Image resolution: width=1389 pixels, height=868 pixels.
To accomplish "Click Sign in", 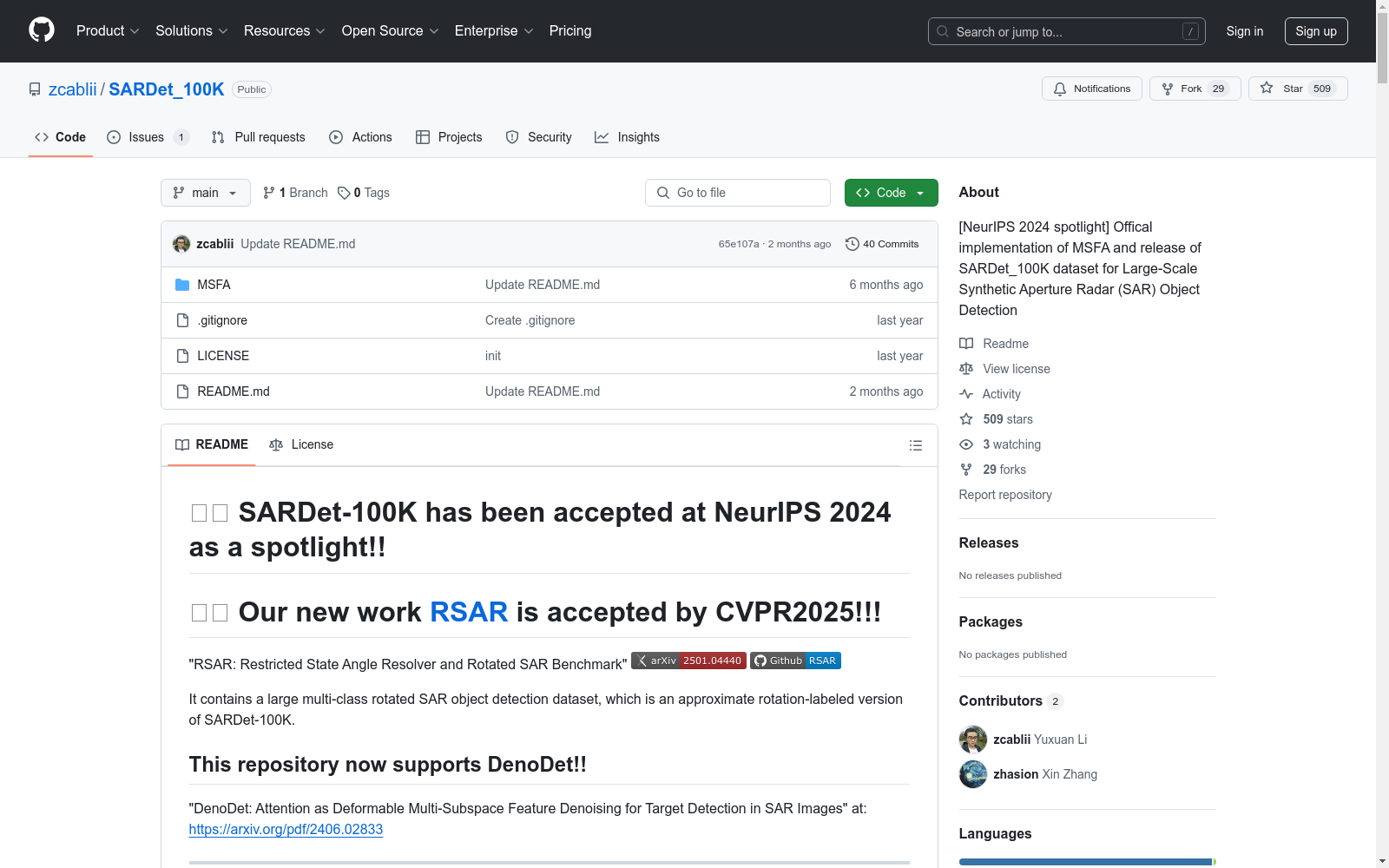I will coord(1245,31).
